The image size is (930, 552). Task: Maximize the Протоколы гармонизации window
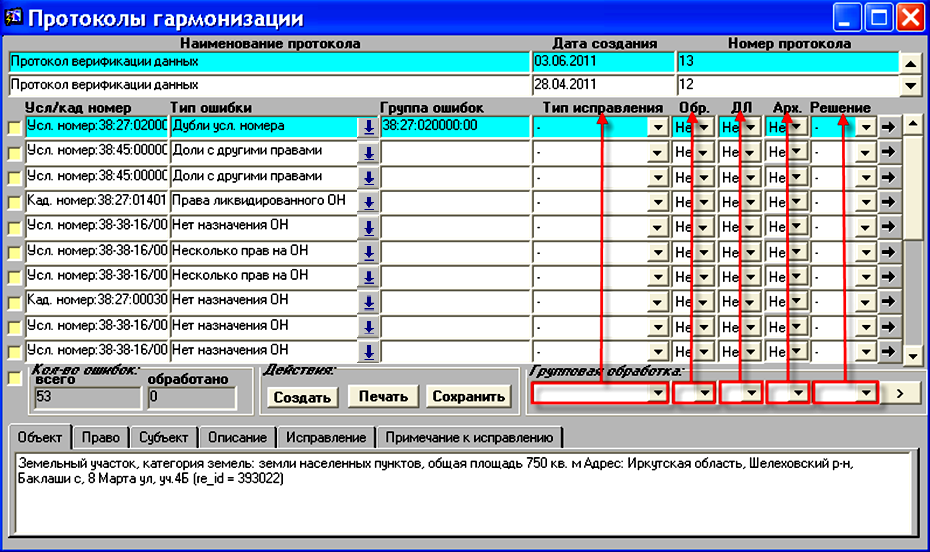878,17
